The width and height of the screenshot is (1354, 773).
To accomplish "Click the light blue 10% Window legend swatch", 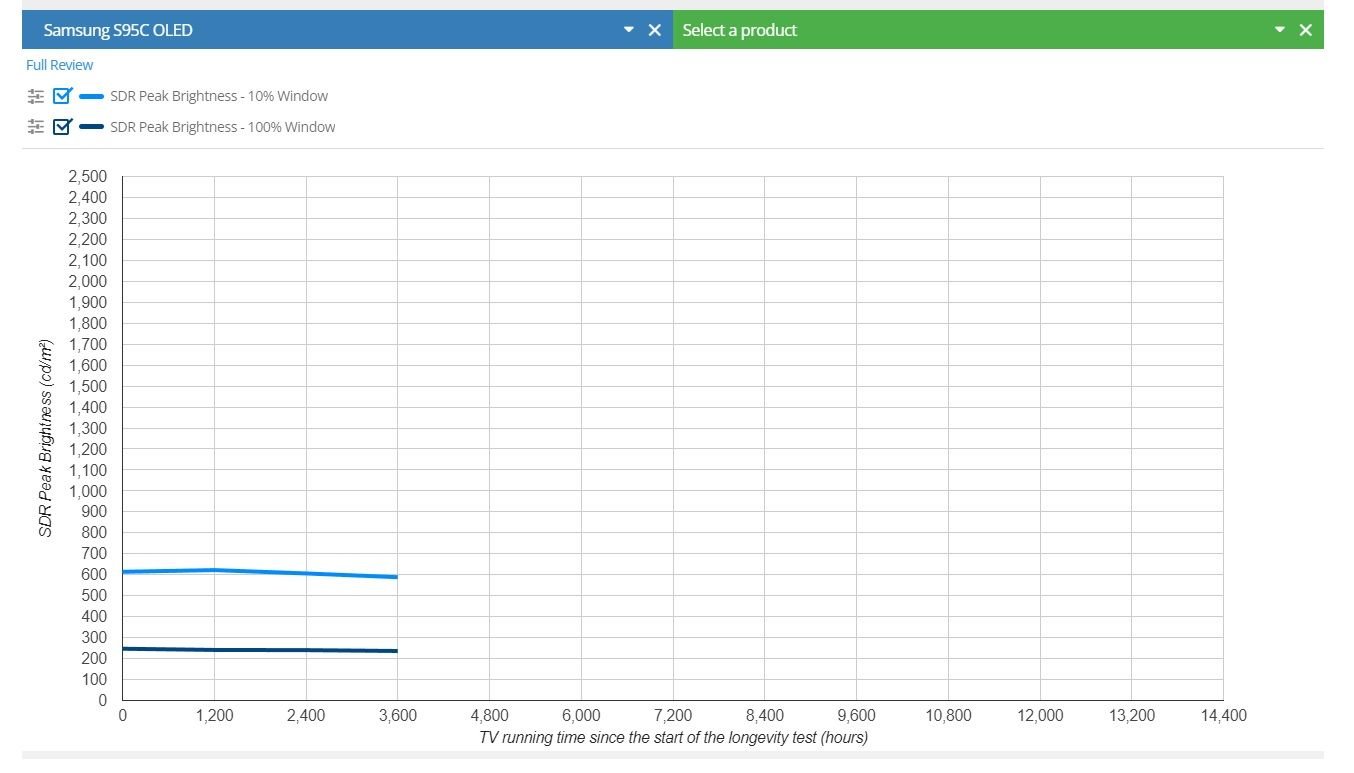I will coord(91,97).
